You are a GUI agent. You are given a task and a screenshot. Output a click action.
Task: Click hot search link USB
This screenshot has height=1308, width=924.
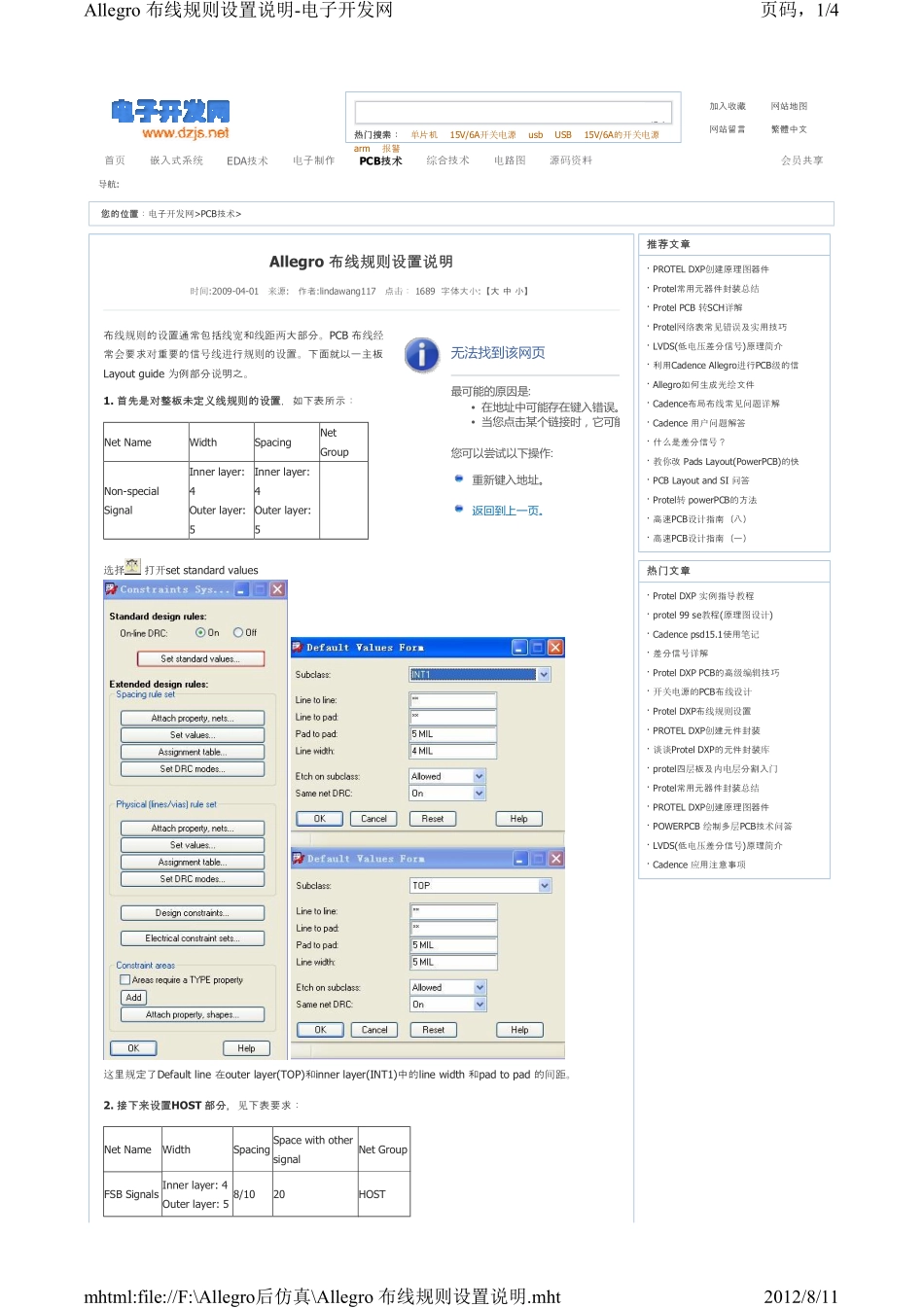point(563,135)
